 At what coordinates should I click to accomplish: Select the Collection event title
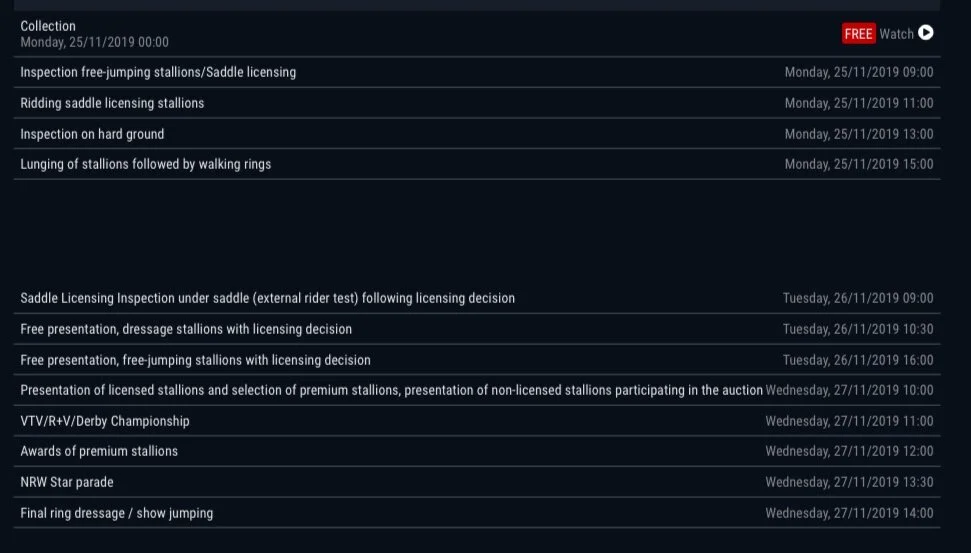point(48,26)
